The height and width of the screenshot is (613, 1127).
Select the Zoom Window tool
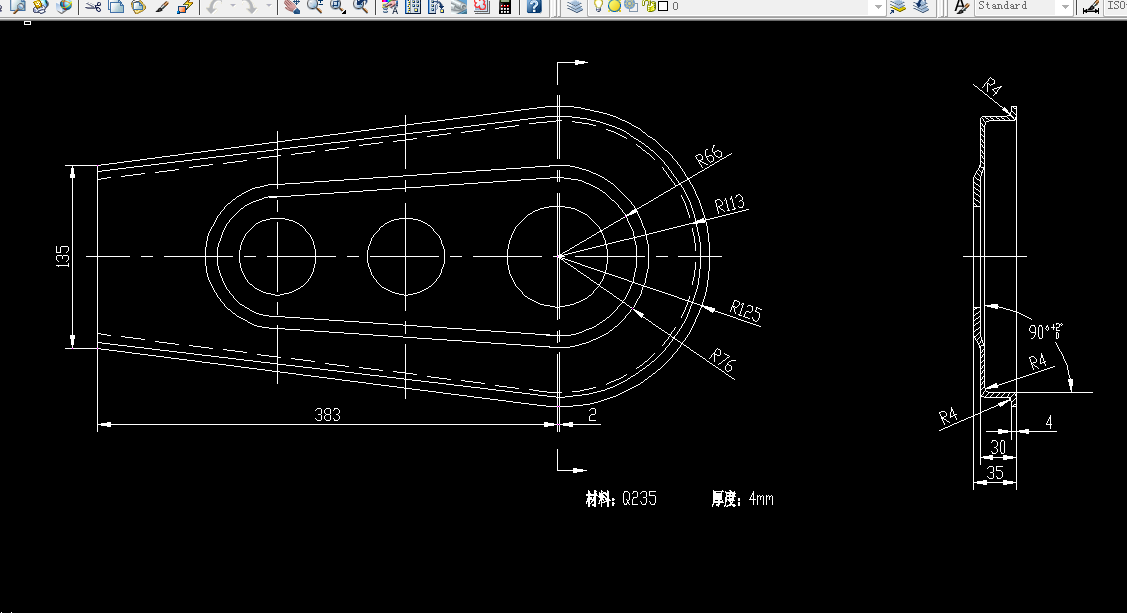coord(338,6)
